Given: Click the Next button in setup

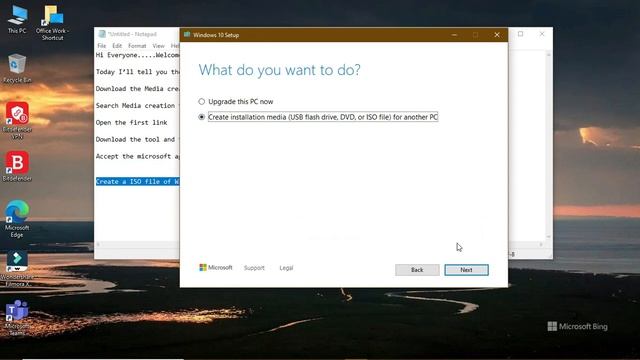Looking at the screenshot, I should click(467, 270).
